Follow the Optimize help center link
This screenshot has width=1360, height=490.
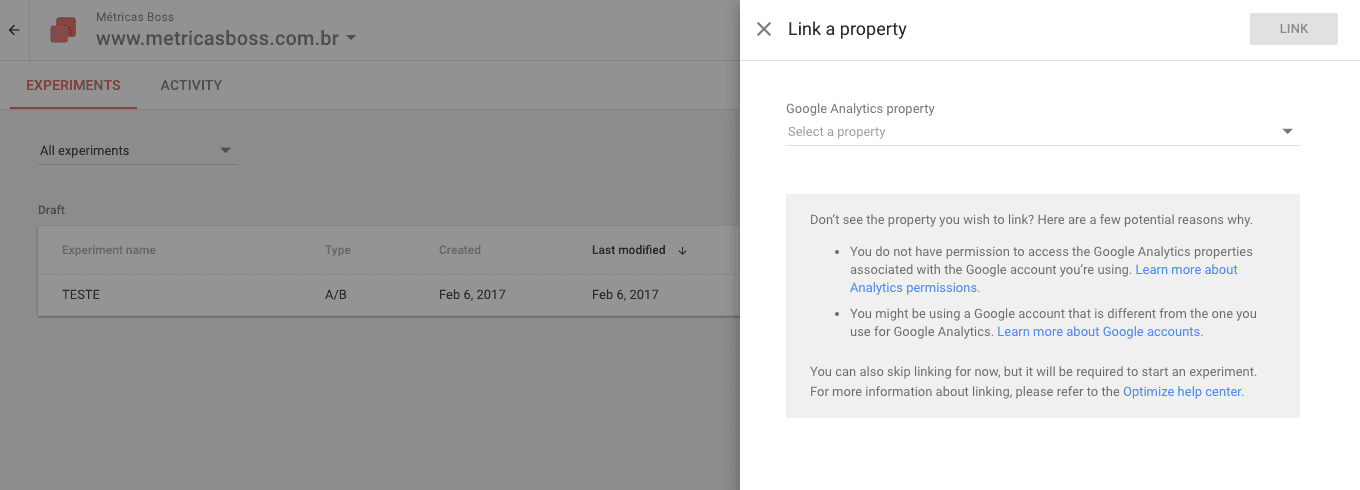tap(1182, 392)
